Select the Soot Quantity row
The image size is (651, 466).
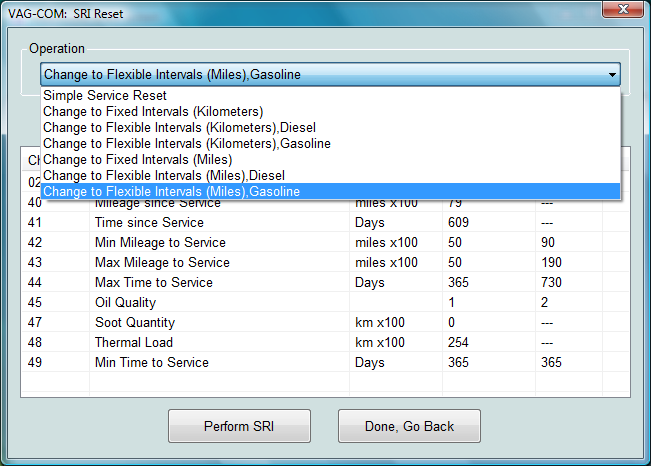pos(326,322)
